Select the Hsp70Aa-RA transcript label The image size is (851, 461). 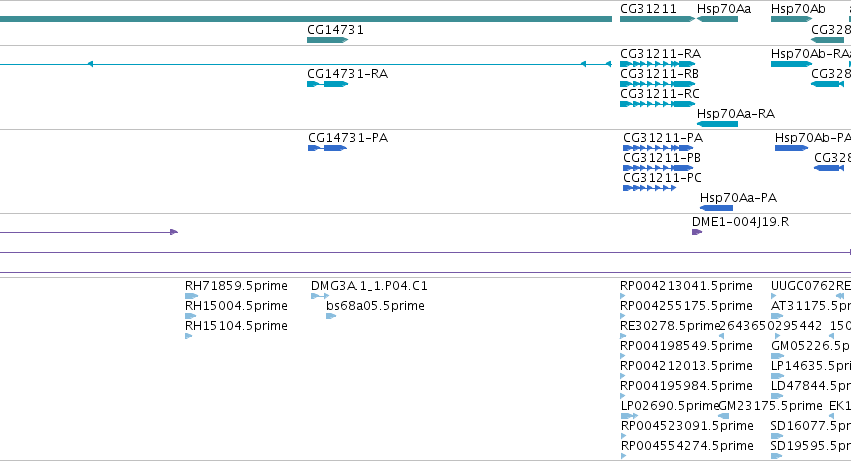coord(736,114)
